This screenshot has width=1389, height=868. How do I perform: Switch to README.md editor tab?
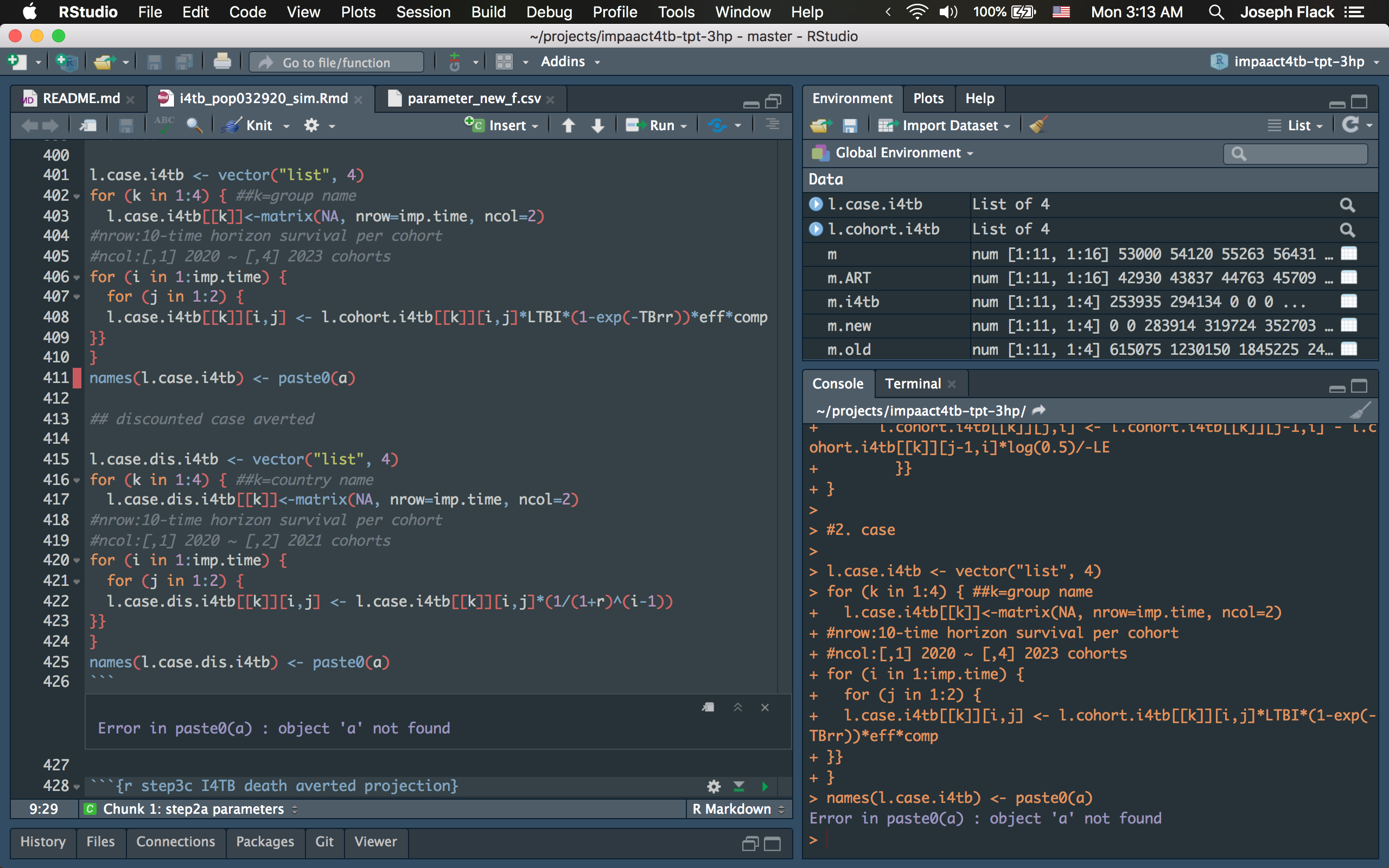click(81, 99)
